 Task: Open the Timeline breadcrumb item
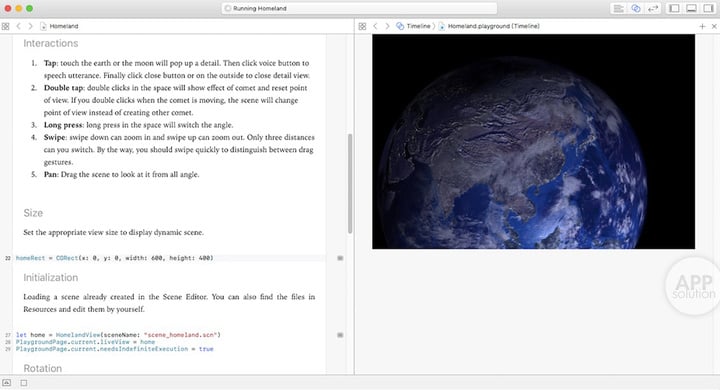(413, 26)
